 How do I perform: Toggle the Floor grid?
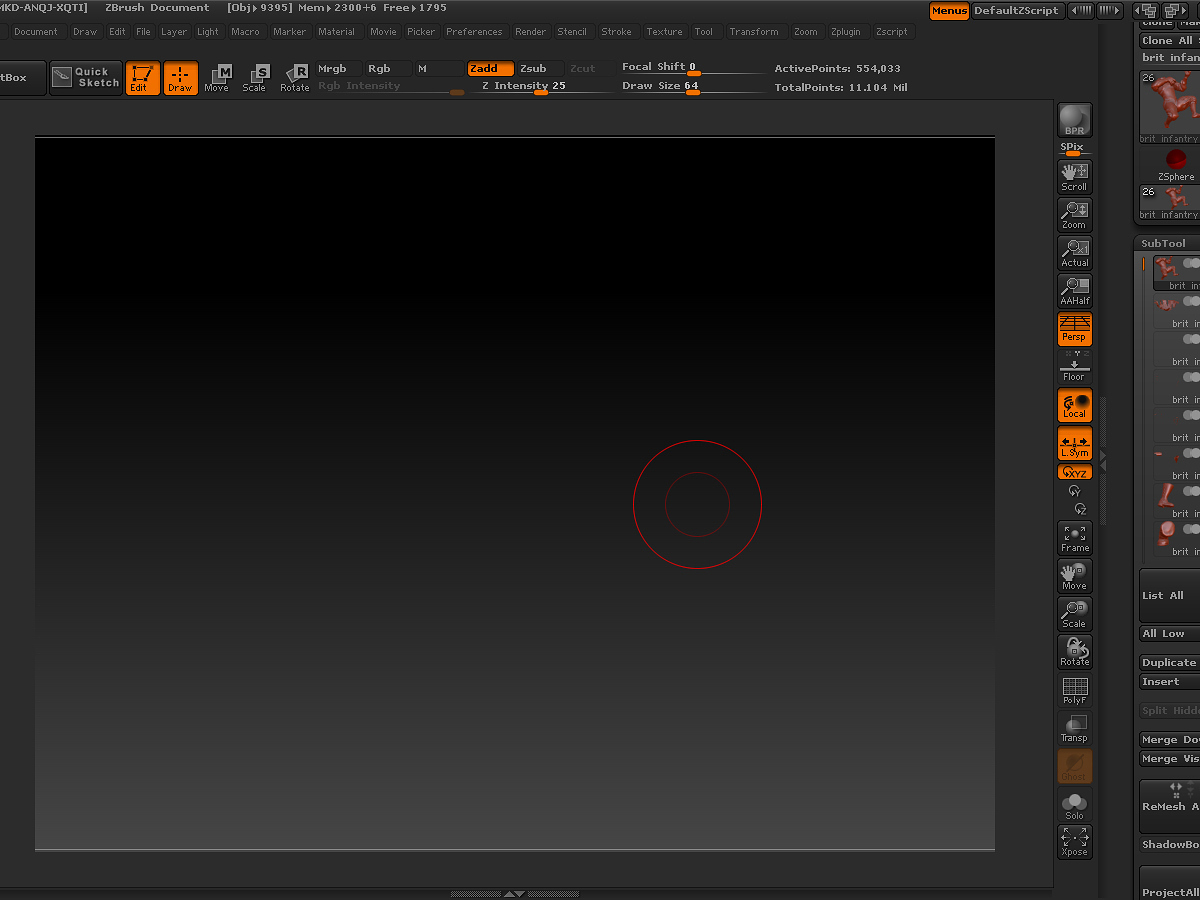(1075, 367)
